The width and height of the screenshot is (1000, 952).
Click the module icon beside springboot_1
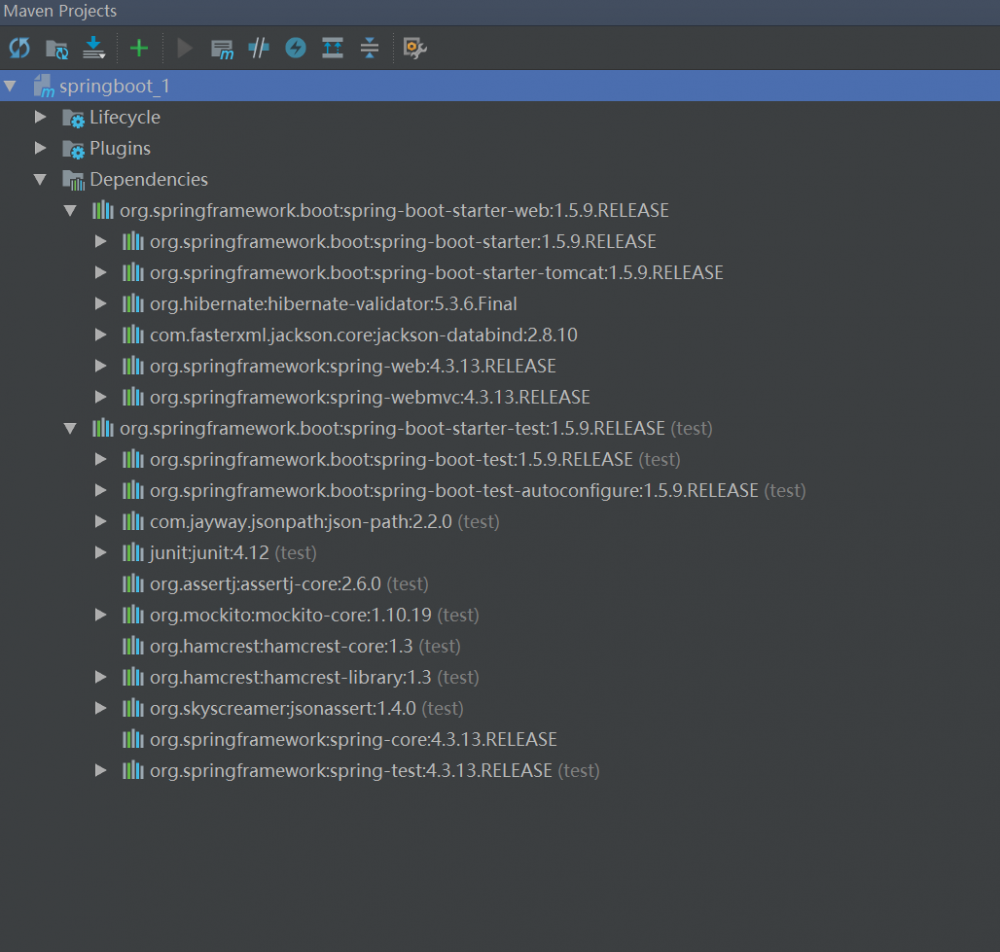[42, 86]
